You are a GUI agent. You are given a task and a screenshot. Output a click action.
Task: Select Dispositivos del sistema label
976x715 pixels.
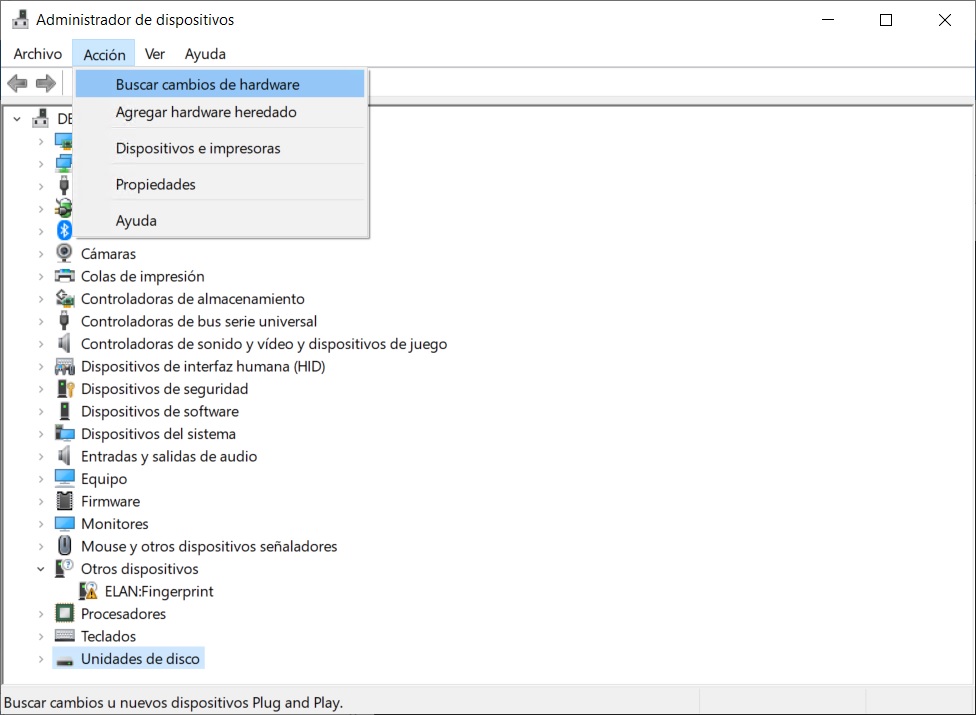[158, 434]
